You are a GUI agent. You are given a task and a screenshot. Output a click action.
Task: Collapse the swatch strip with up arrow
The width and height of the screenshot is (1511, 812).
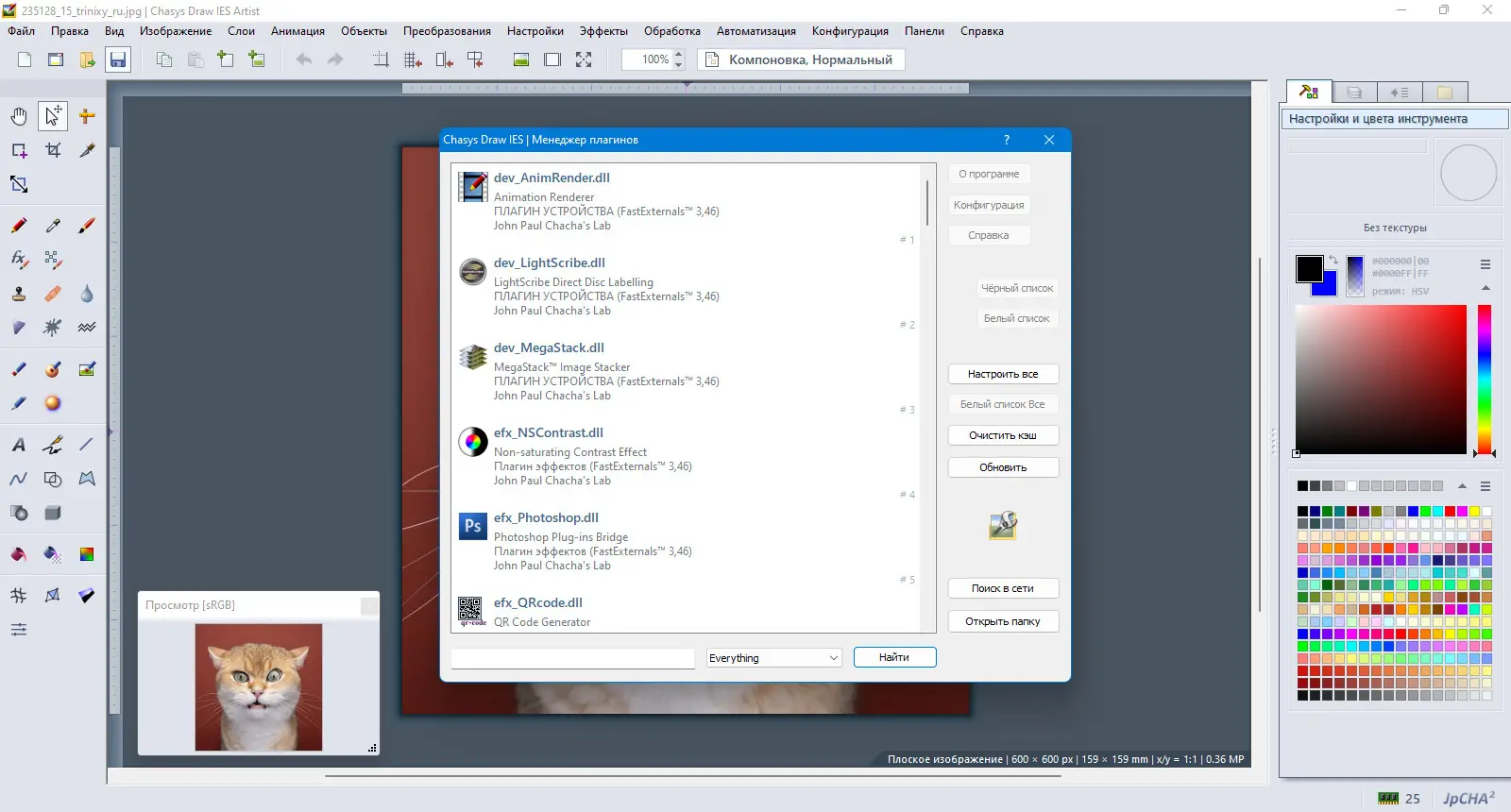click(1462, 486)
